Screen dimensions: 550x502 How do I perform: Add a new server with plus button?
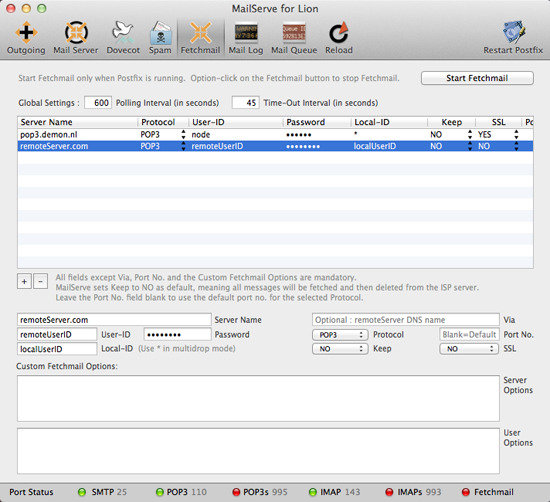click(x=24, y=281)
